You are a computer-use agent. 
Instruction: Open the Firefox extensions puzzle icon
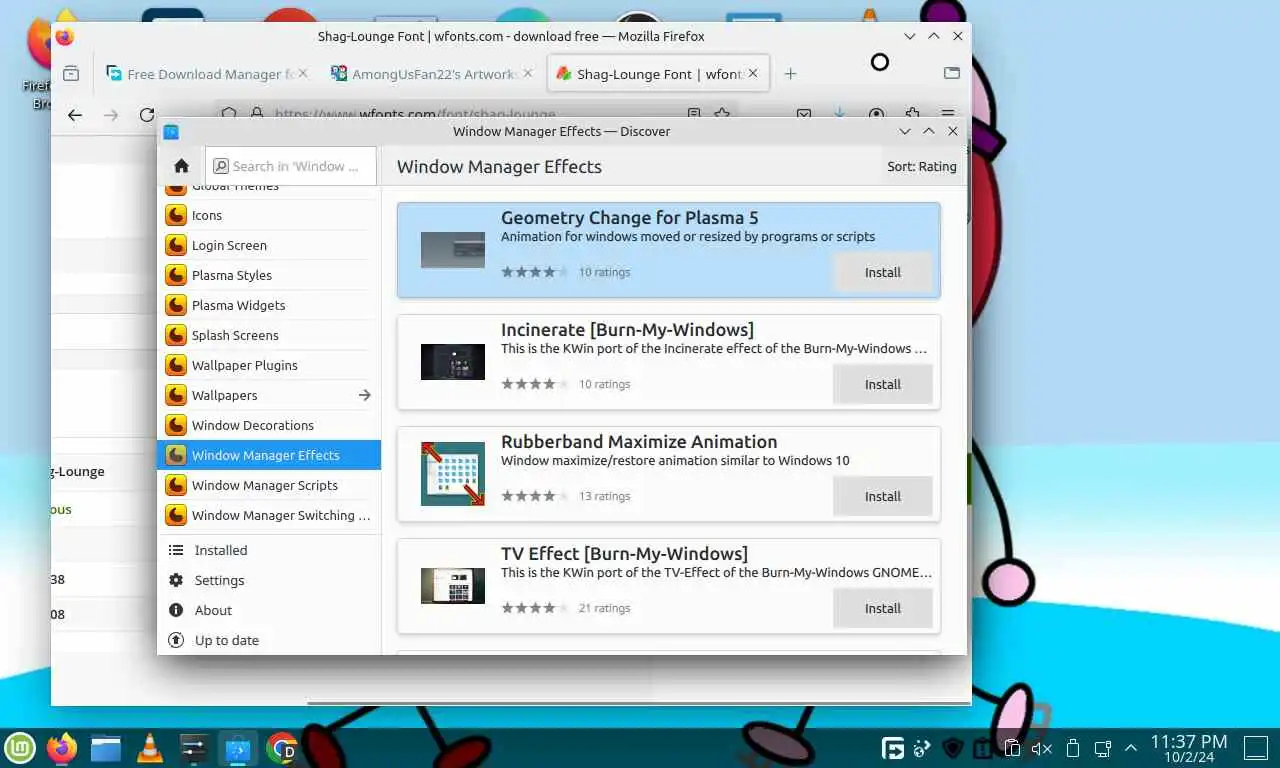[912, 114]
